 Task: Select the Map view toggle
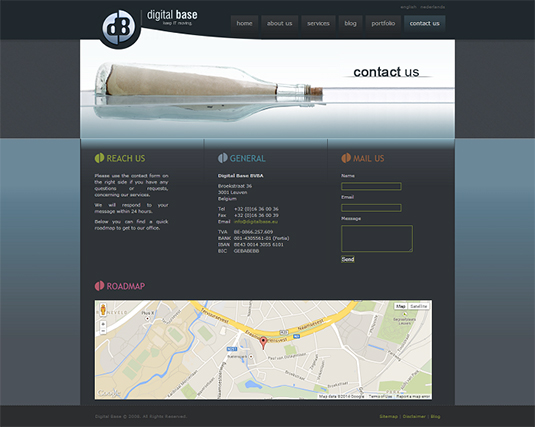[x=401, y=306]
